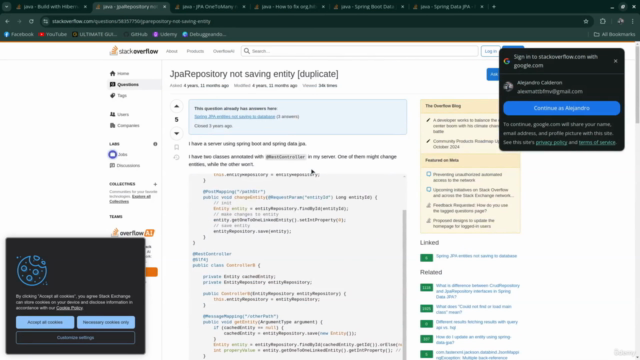This screenshot has height=360, width=640.
Task: Open the Debuggeando bookmark
Action: click(204, 34)
